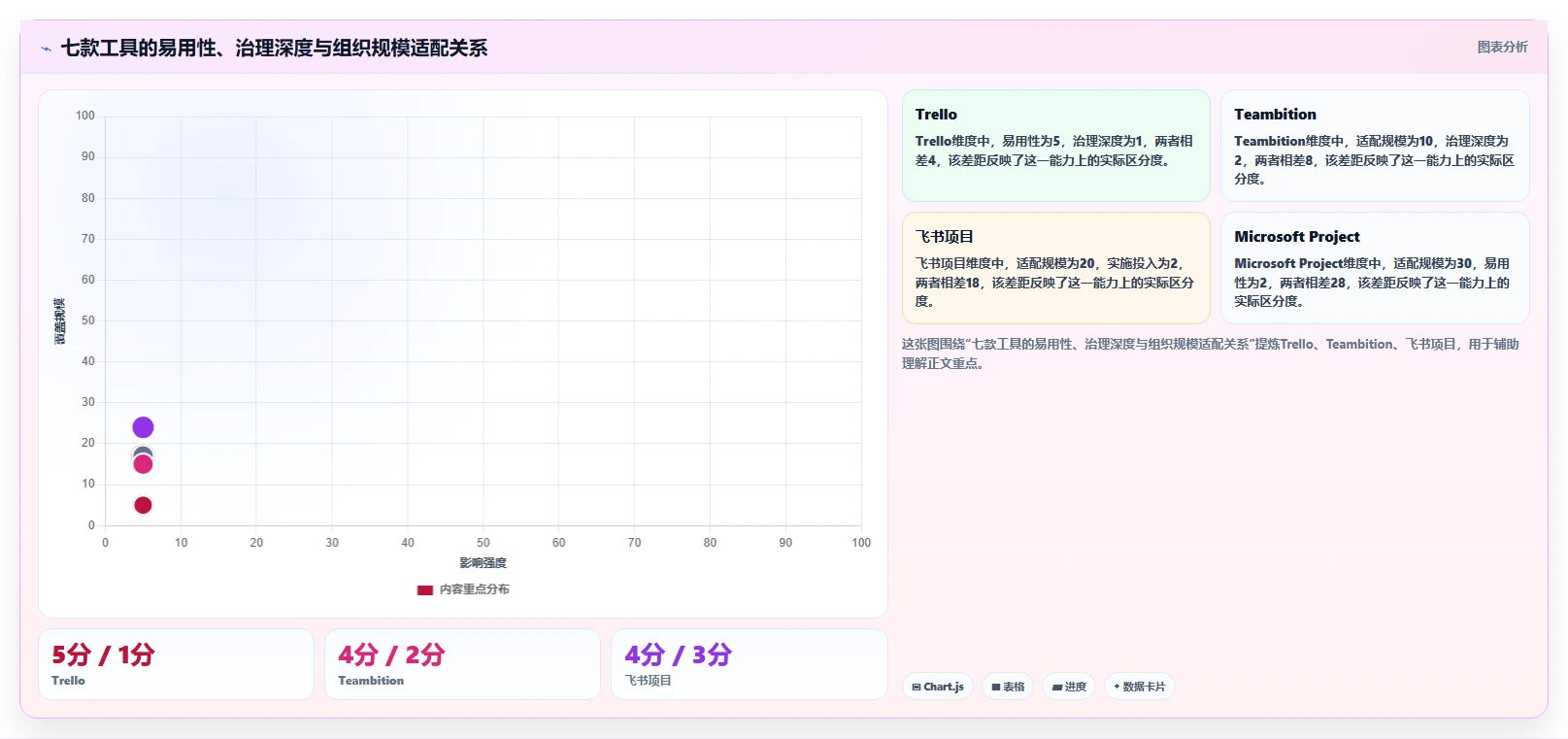Click the text "飞书项目维度中，适配规模为20"
Screen dimensions: 1568x739
pyautogui.click(x=1005, y=263)
